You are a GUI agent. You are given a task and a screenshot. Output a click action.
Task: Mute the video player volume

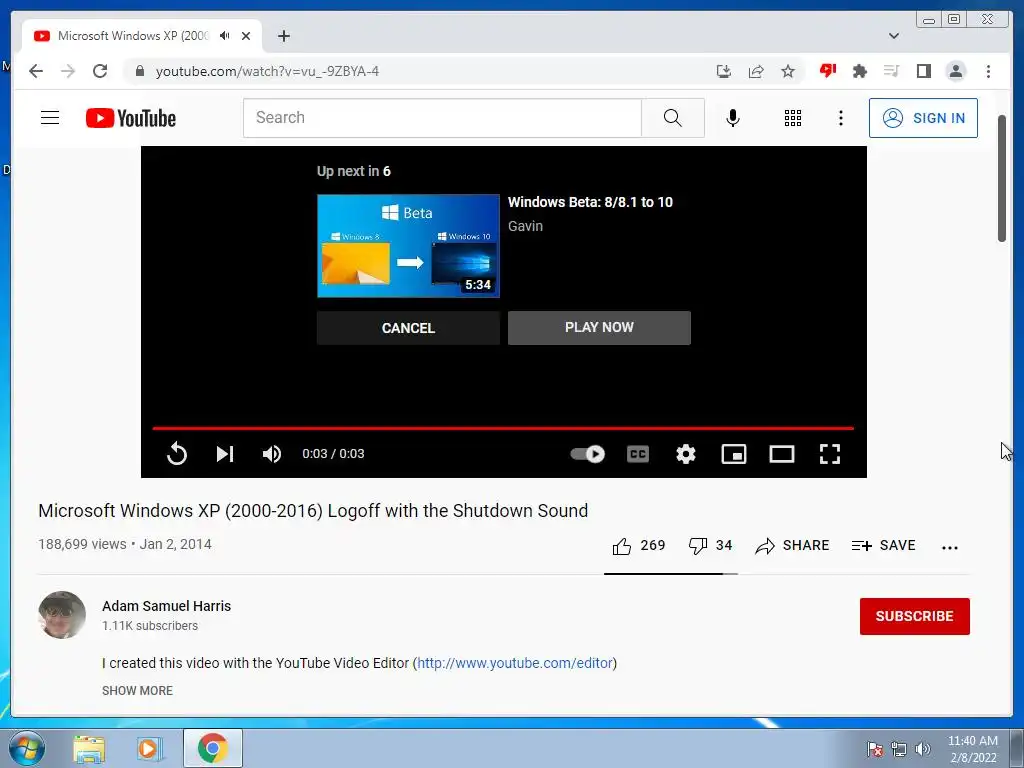point(272,453)
